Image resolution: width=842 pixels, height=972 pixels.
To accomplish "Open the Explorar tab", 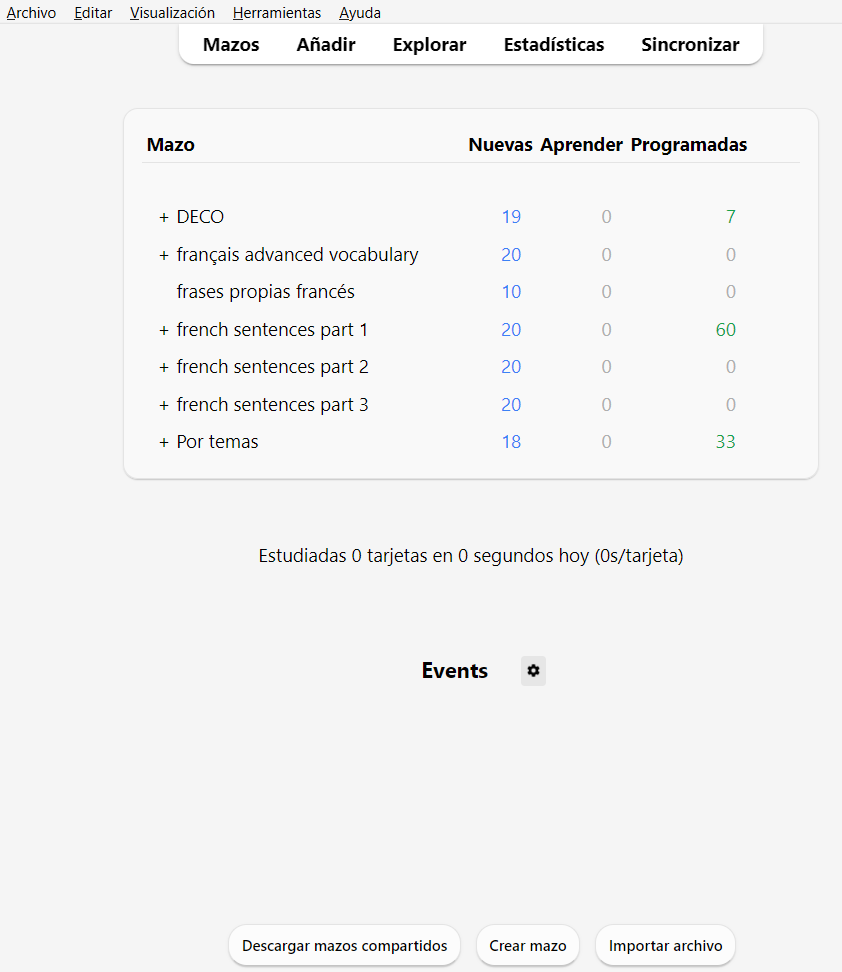I will 429,44.
